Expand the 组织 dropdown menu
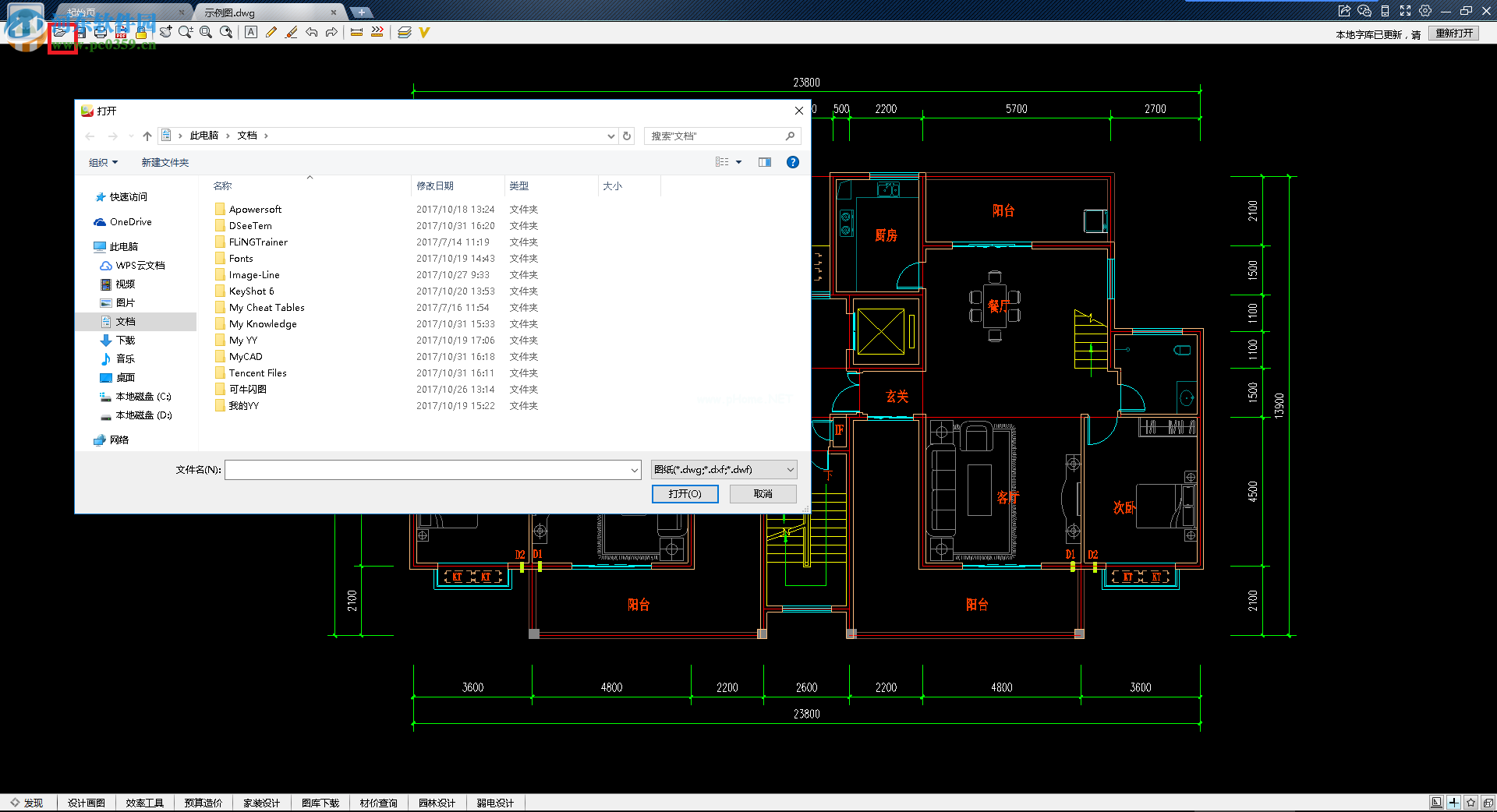The width and height of the screenshot is (1497, 812). pyautogui.click(x=104, y=162)
